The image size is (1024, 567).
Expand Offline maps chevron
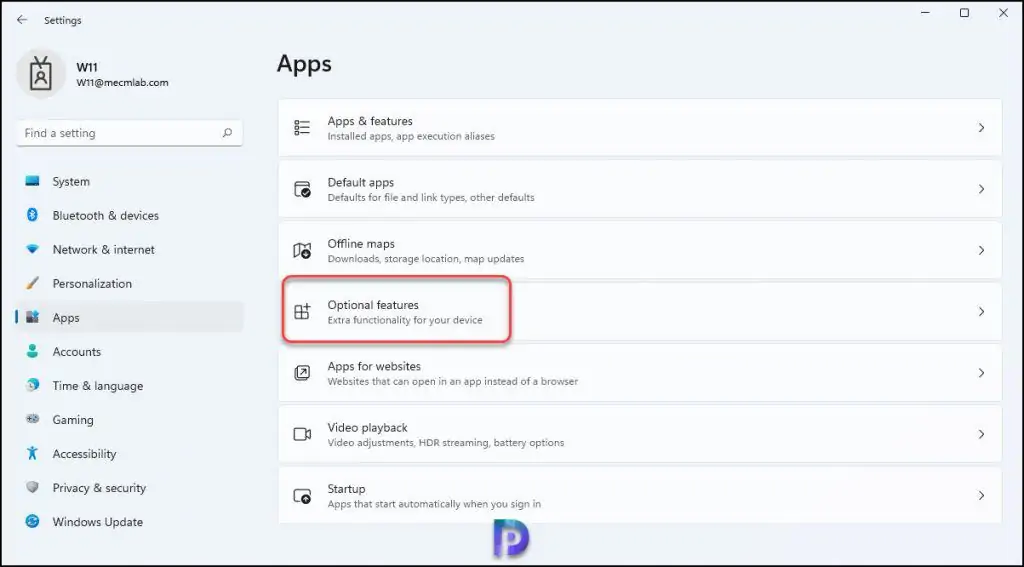coord(982,250)
